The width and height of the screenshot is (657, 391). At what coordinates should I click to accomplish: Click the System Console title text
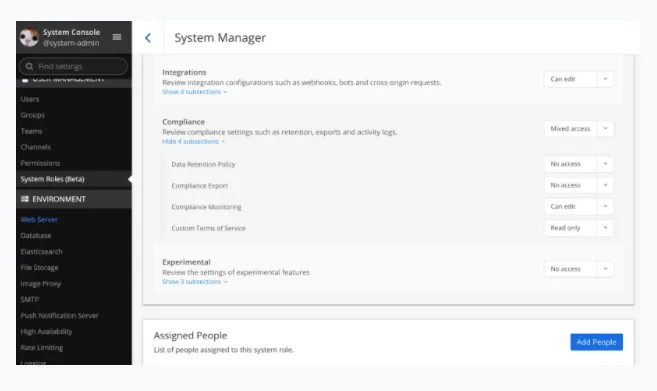[71, 32]
